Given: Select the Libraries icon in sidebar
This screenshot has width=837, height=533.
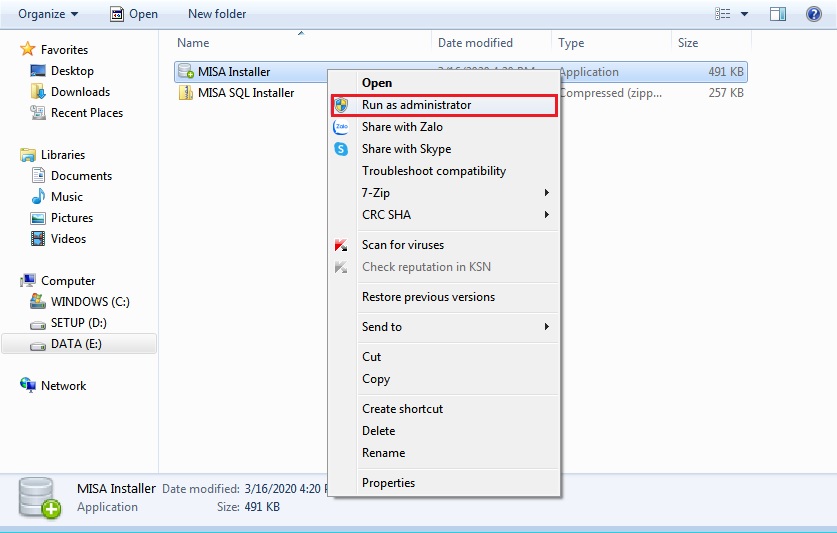Looking at the screenshot, I should [x=27, y=155].
